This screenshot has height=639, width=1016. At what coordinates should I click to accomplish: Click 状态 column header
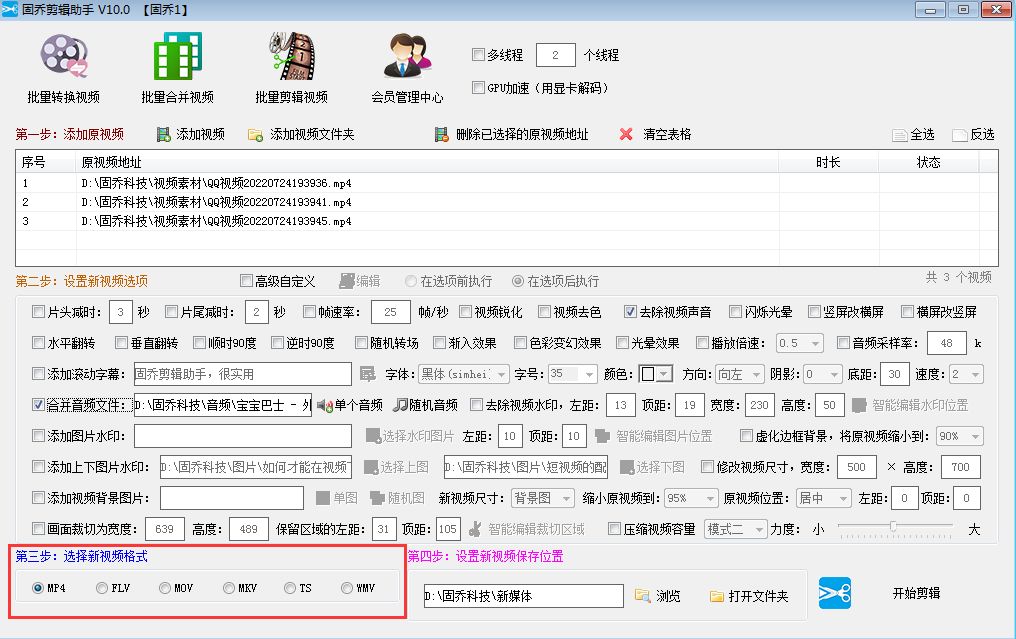(x=929, y=162)
